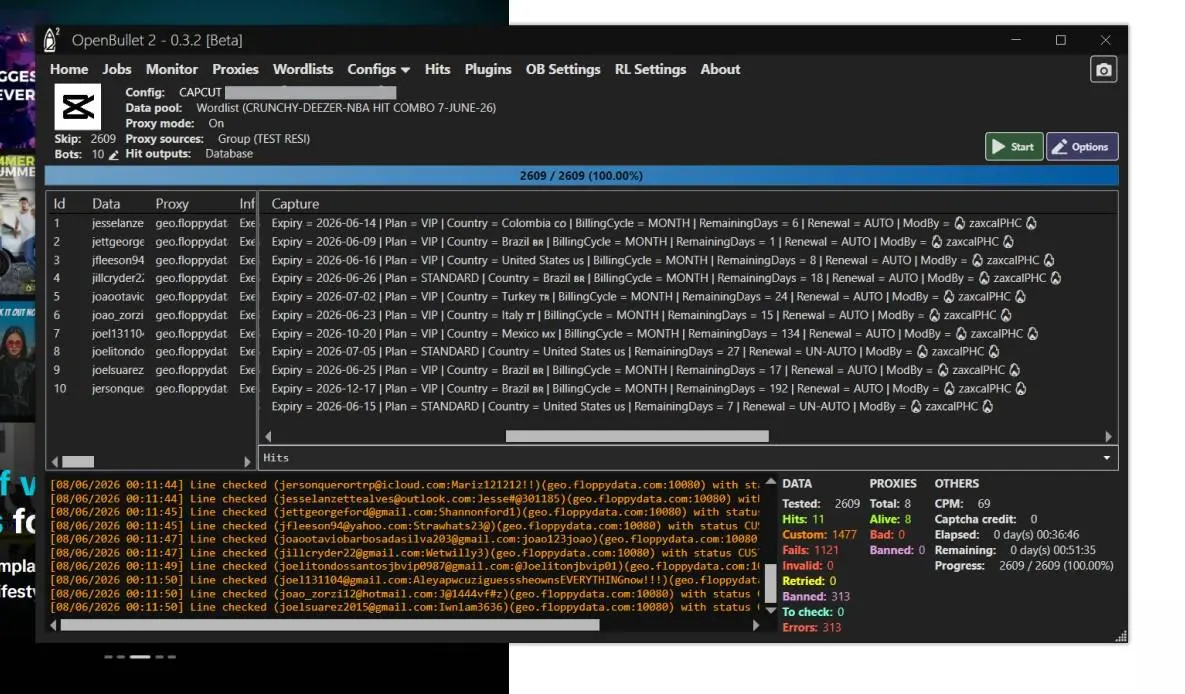This screenshot has height=694, width=1185.
Task: Click the window resize grip
Action: pos(1121,636)
